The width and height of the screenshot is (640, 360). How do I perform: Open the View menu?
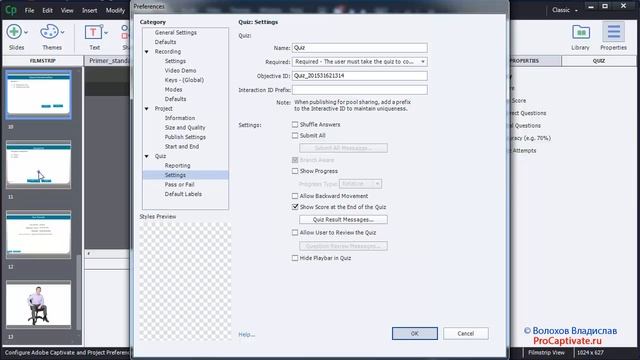(x=67, y=10)
